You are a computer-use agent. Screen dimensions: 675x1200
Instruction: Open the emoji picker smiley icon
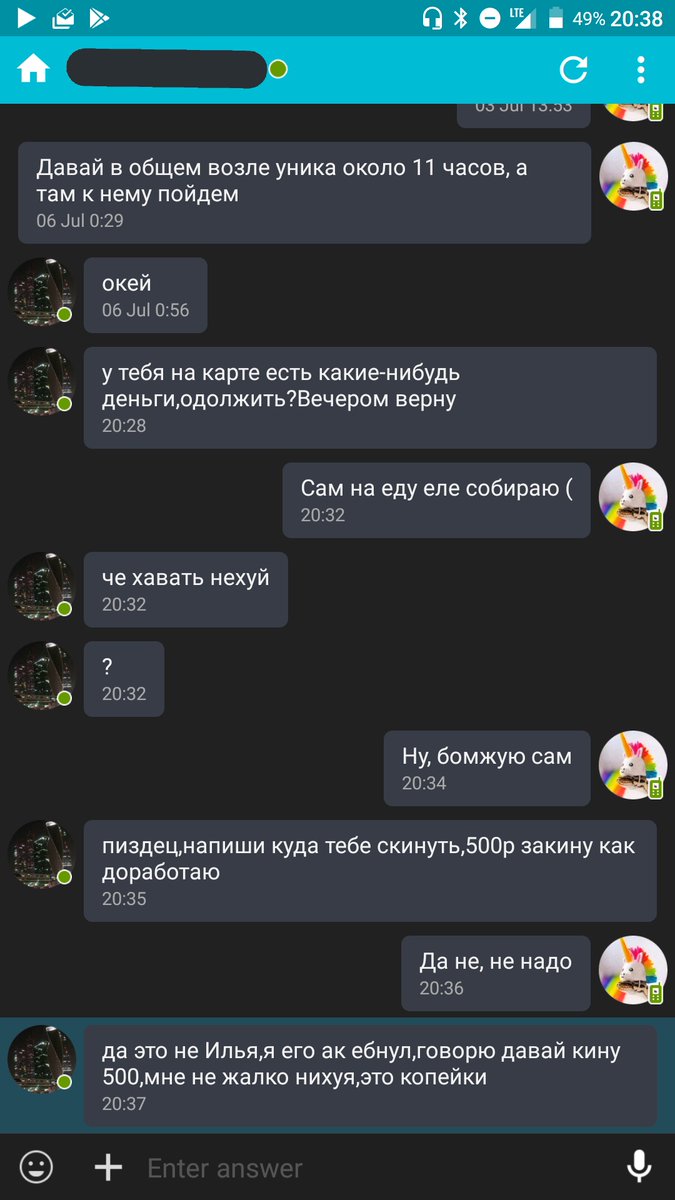coord(37,1167)
